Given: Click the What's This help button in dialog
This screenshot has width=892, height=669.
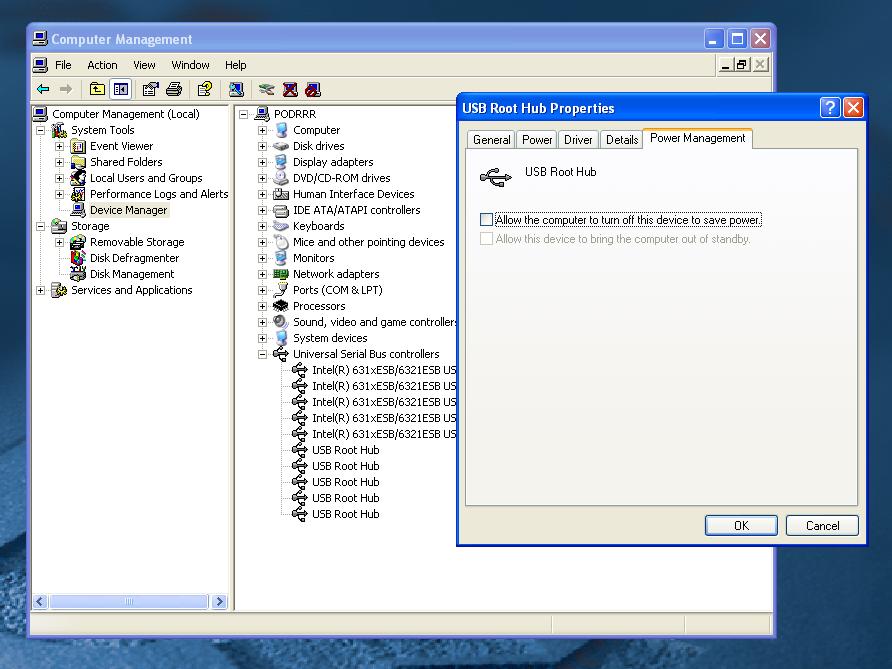Looking at the screenshot, I should click(830, 108).
